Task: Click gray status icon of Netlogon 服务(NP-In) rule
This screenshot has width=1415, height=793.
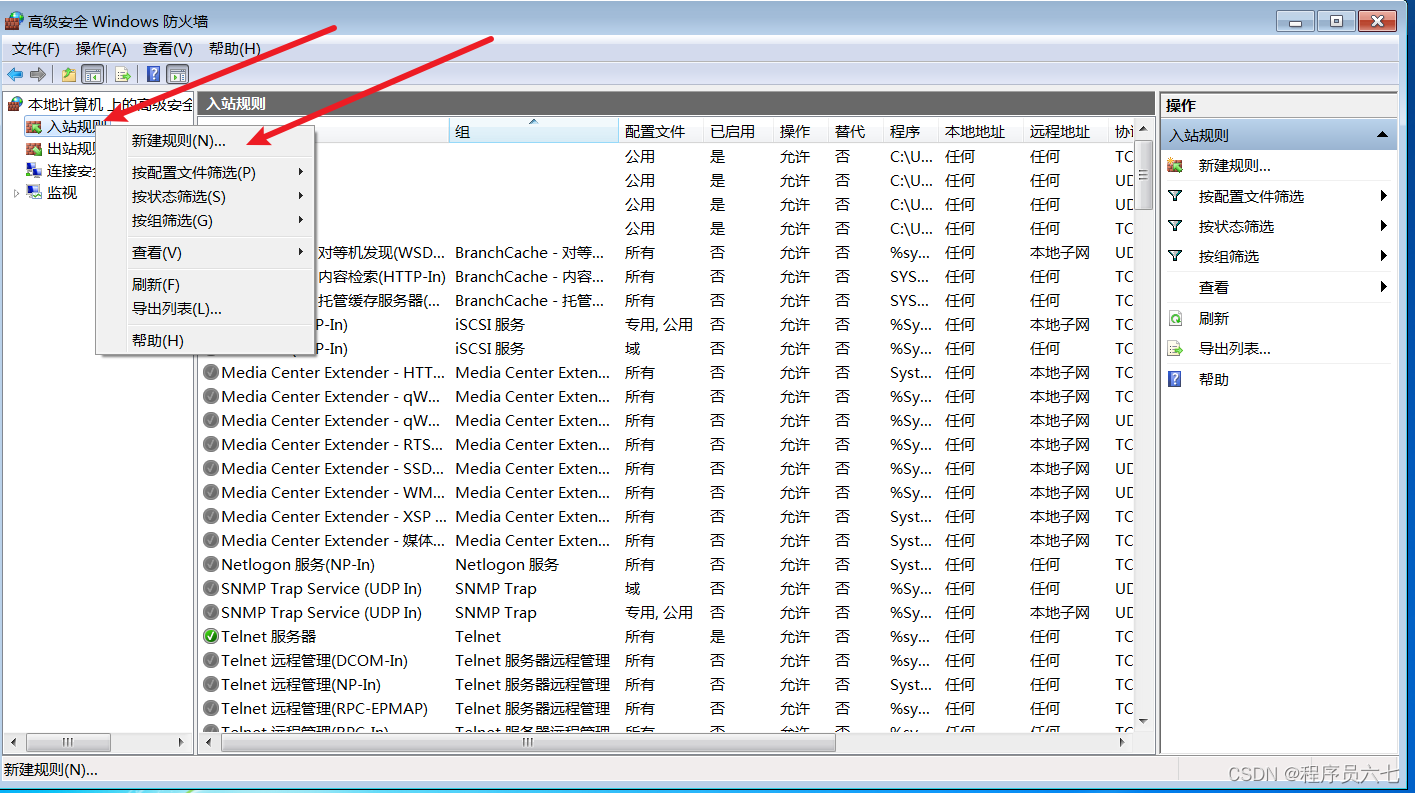Action: (211, 564)
